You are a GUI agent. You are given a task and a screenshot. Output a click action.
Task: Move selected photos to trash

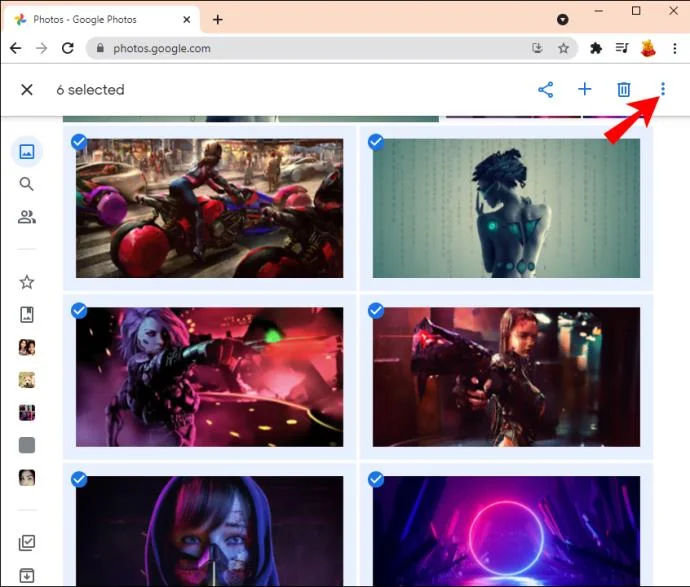pyautogui.click(x=624, y=90)
